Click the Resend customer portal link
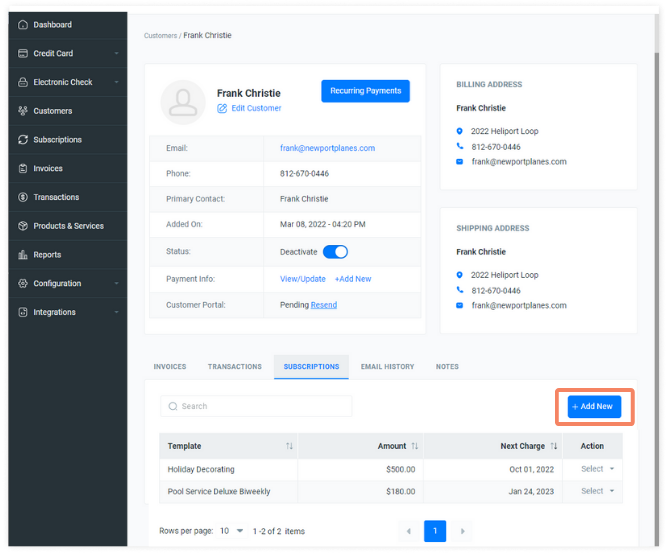This screenshot has width=668, height=553. coord(324,305)
